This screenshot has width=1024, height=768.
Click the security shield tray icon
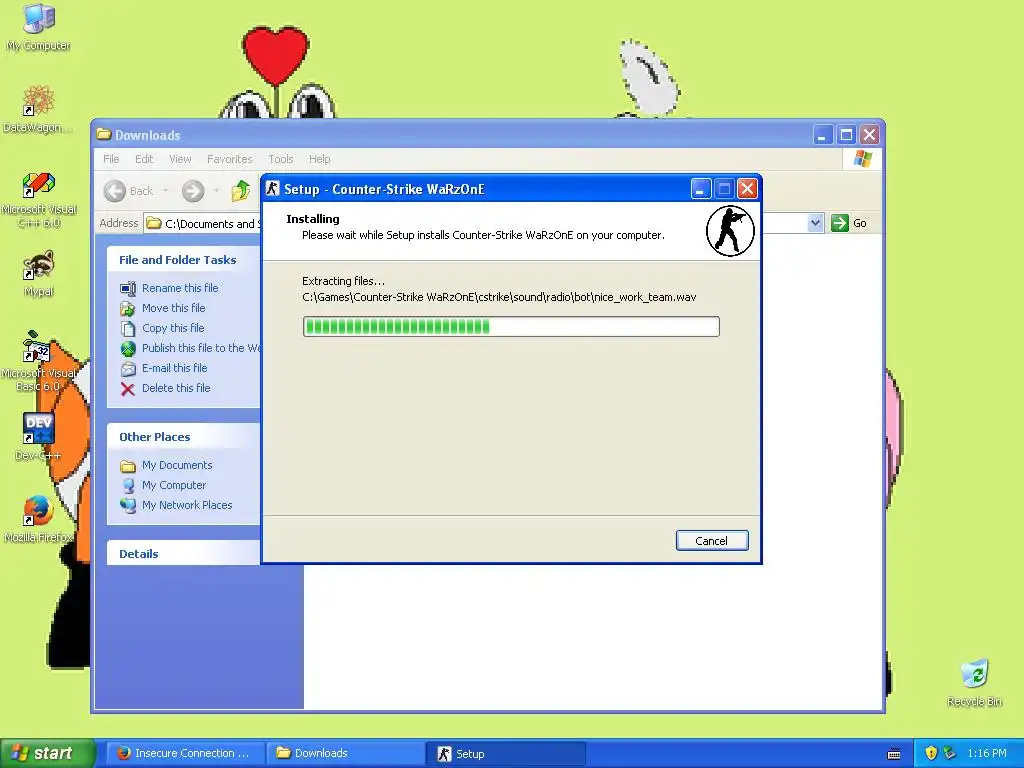pos(931,753)
